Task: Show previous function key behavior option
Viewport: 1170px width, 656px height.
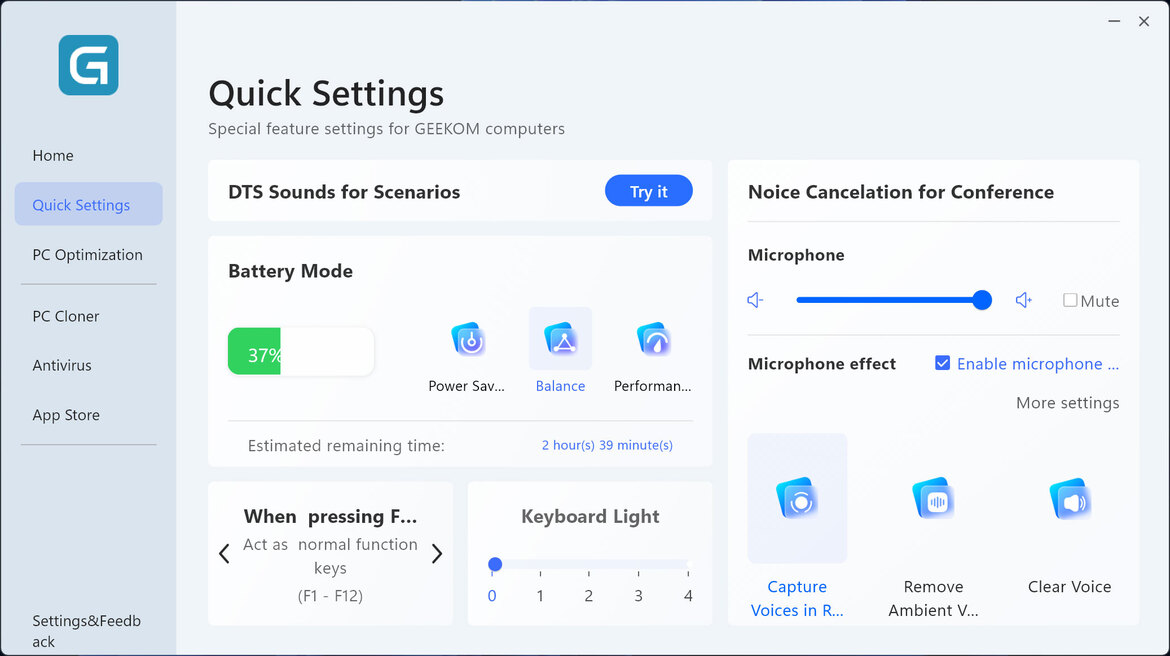Action: pyautogui.click(x=224, y=554)
